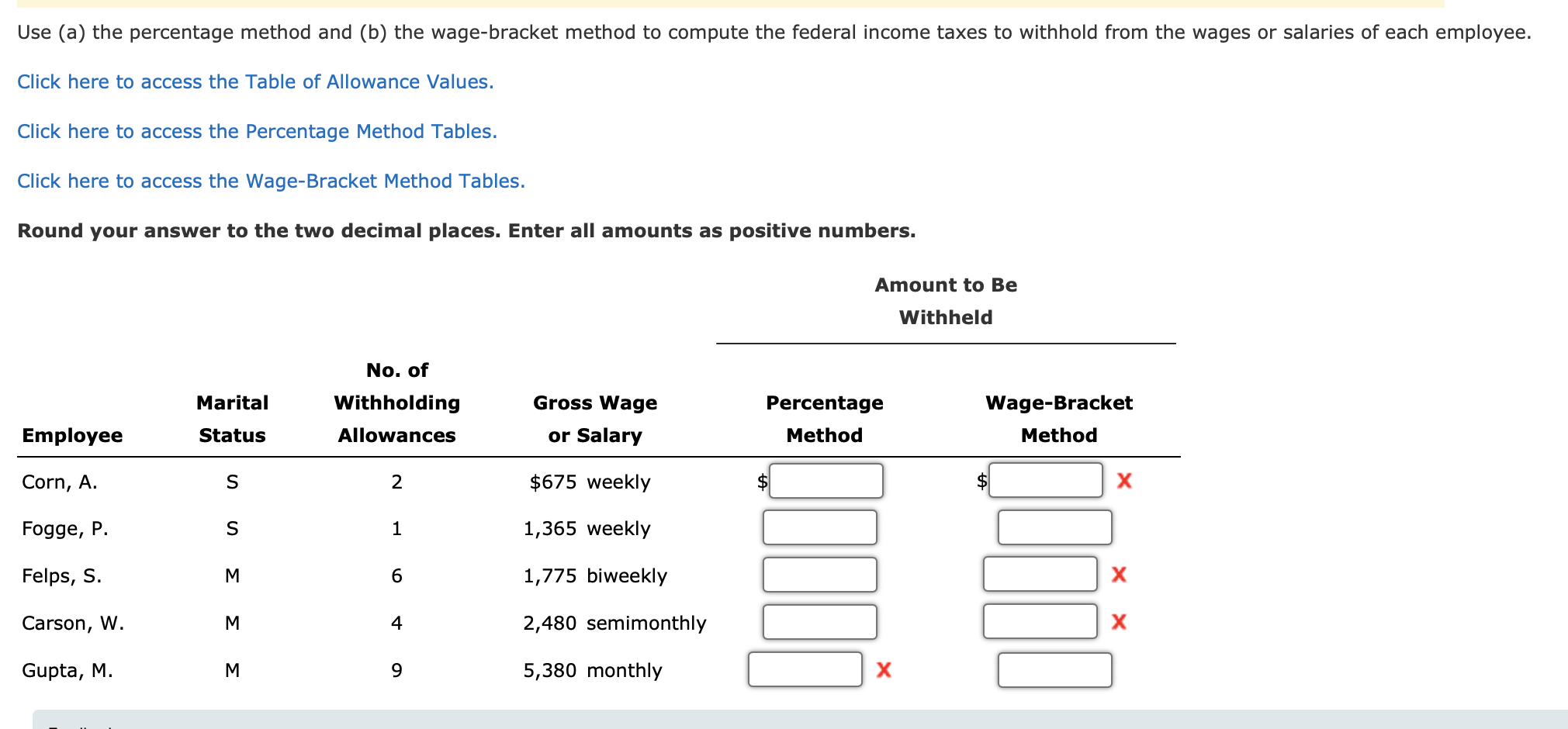
Task: Click Carson's Percentage Method input field
Action: click(x=820, y=621)
